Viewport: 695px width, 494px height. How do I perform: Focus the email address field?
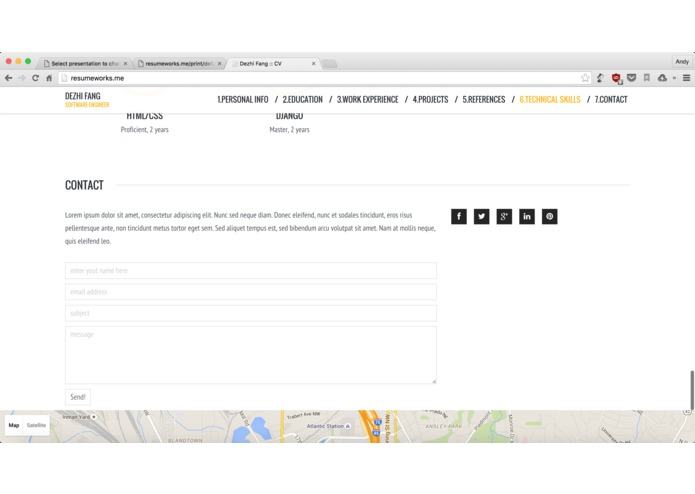click(251, 292)
